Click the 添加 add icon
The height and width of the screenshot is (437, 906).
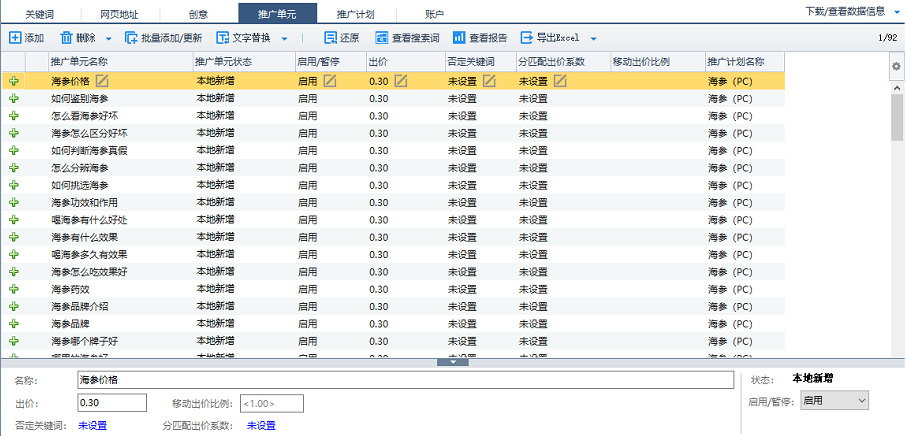pos(16,38)
